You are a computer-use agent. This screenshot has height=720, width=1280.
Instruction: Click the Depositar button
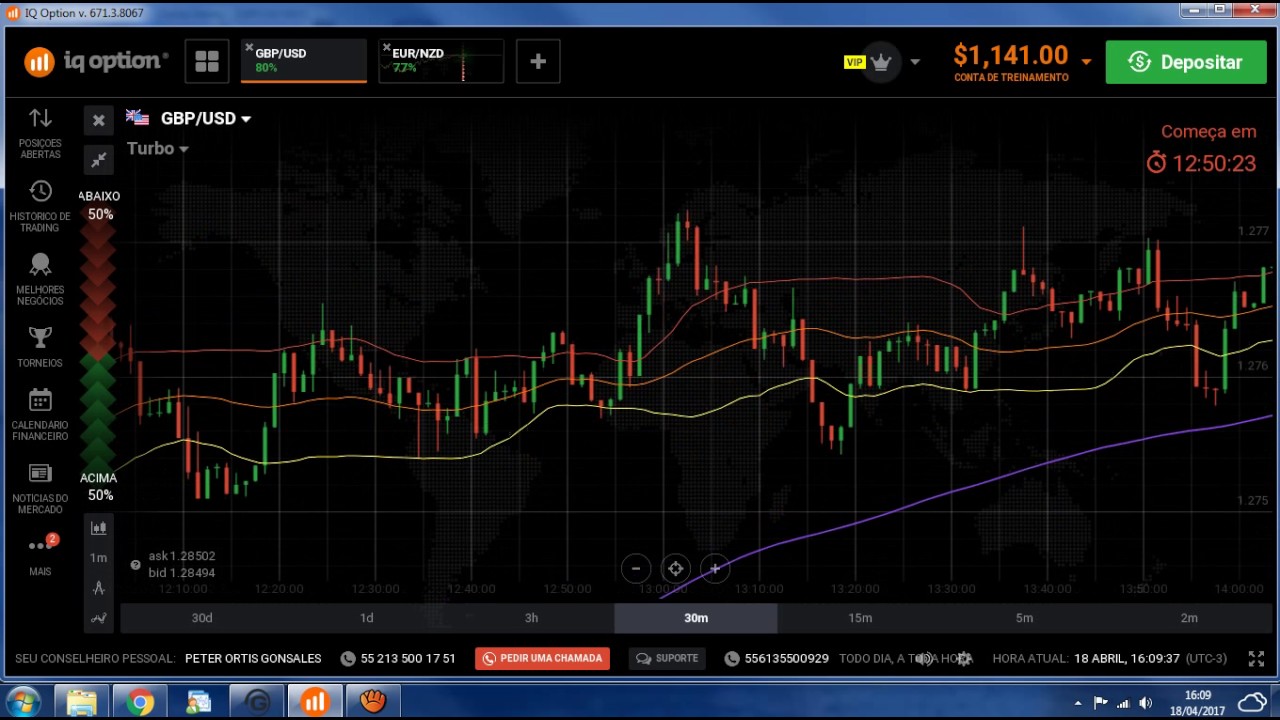click(x=1186, y=62)
